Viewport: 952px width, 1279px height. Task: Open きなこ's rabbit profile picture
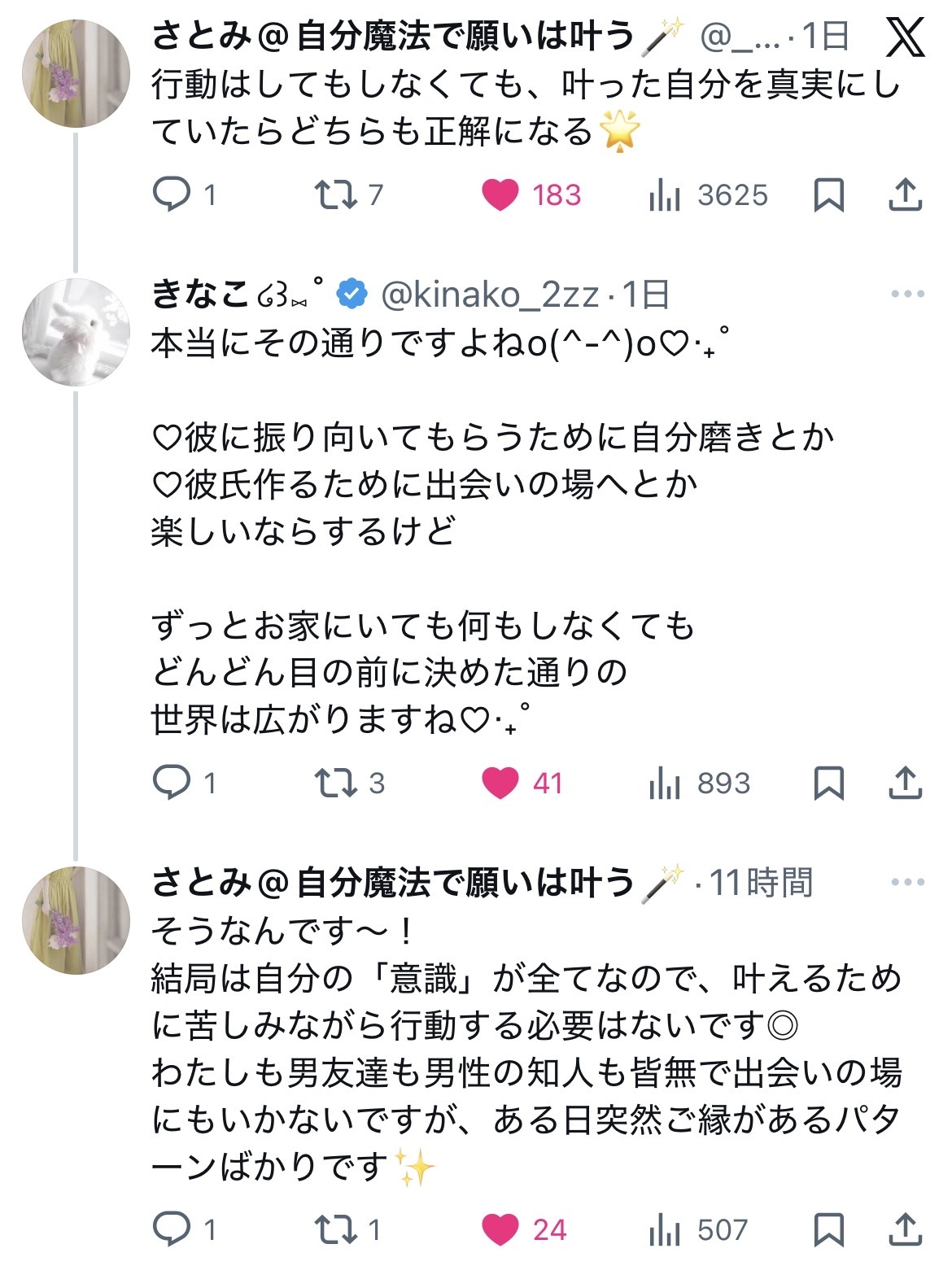coord(76,332)
